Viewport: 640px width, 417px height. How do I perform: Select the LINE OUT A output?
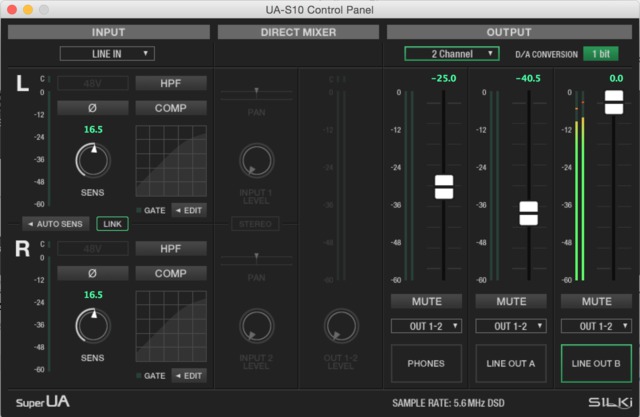point(511,364)
